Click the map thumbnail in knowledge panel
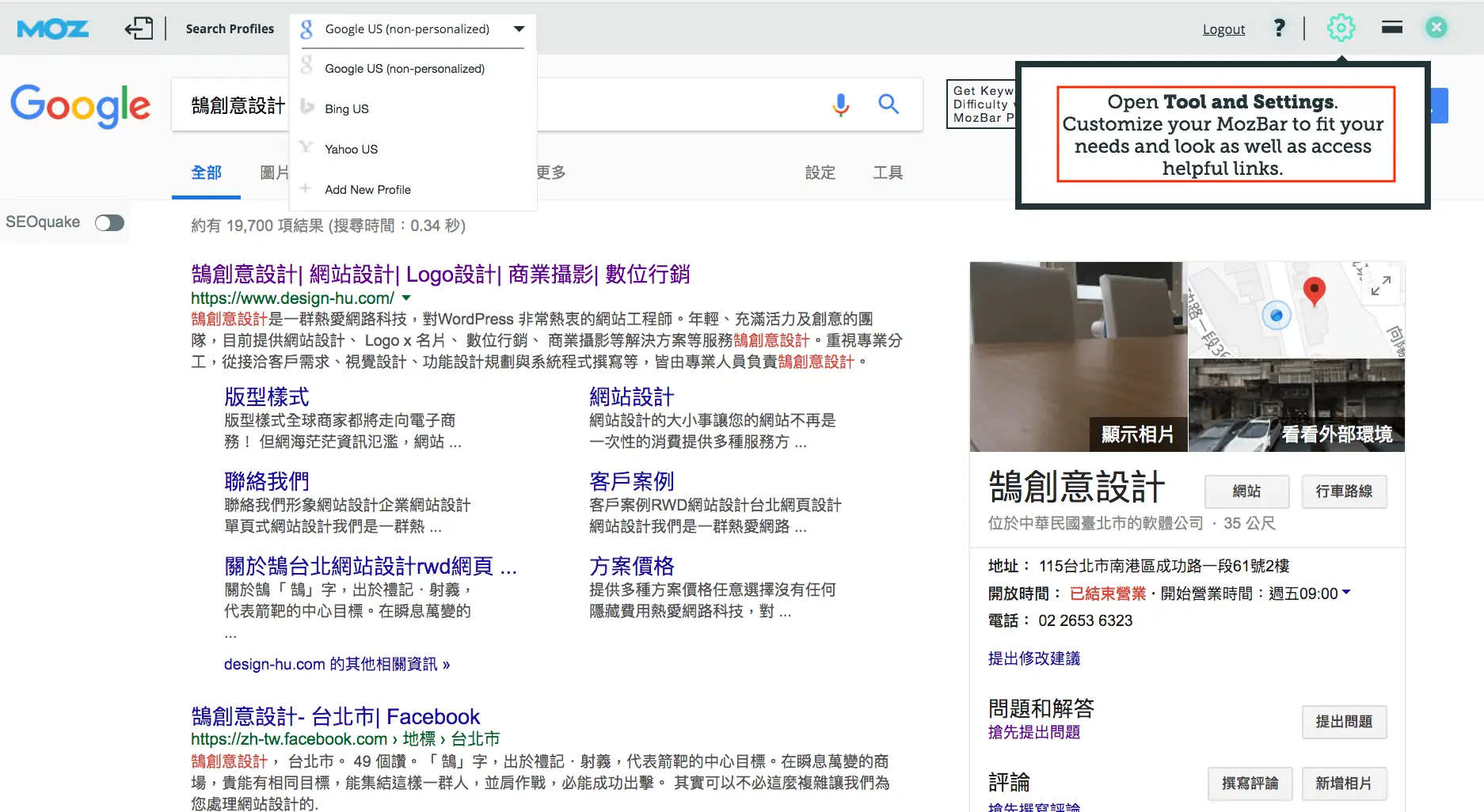Screen dimensions: 1484x812 (1296, 309)
